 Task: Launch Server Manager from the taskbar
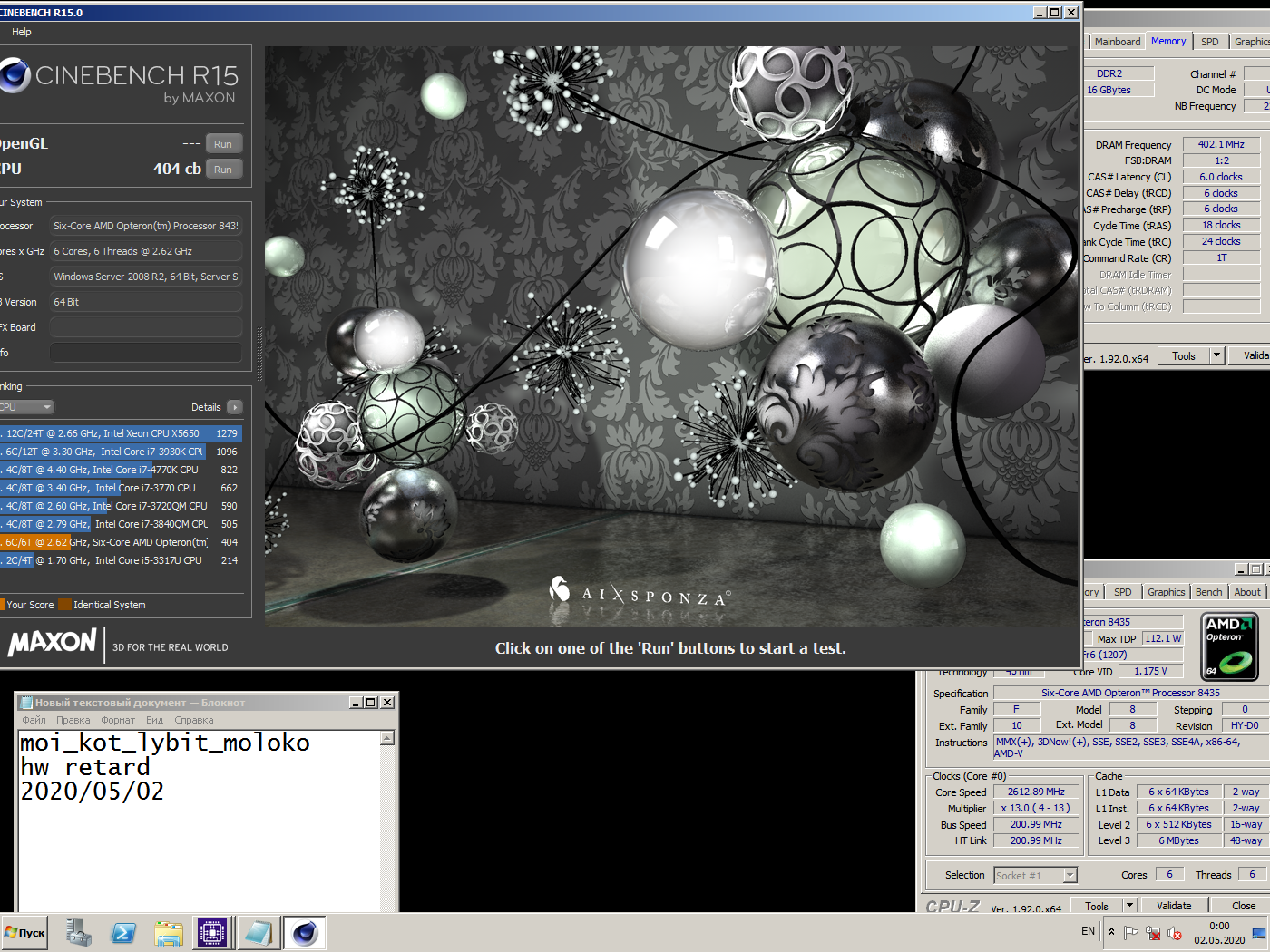click(79, 932)
